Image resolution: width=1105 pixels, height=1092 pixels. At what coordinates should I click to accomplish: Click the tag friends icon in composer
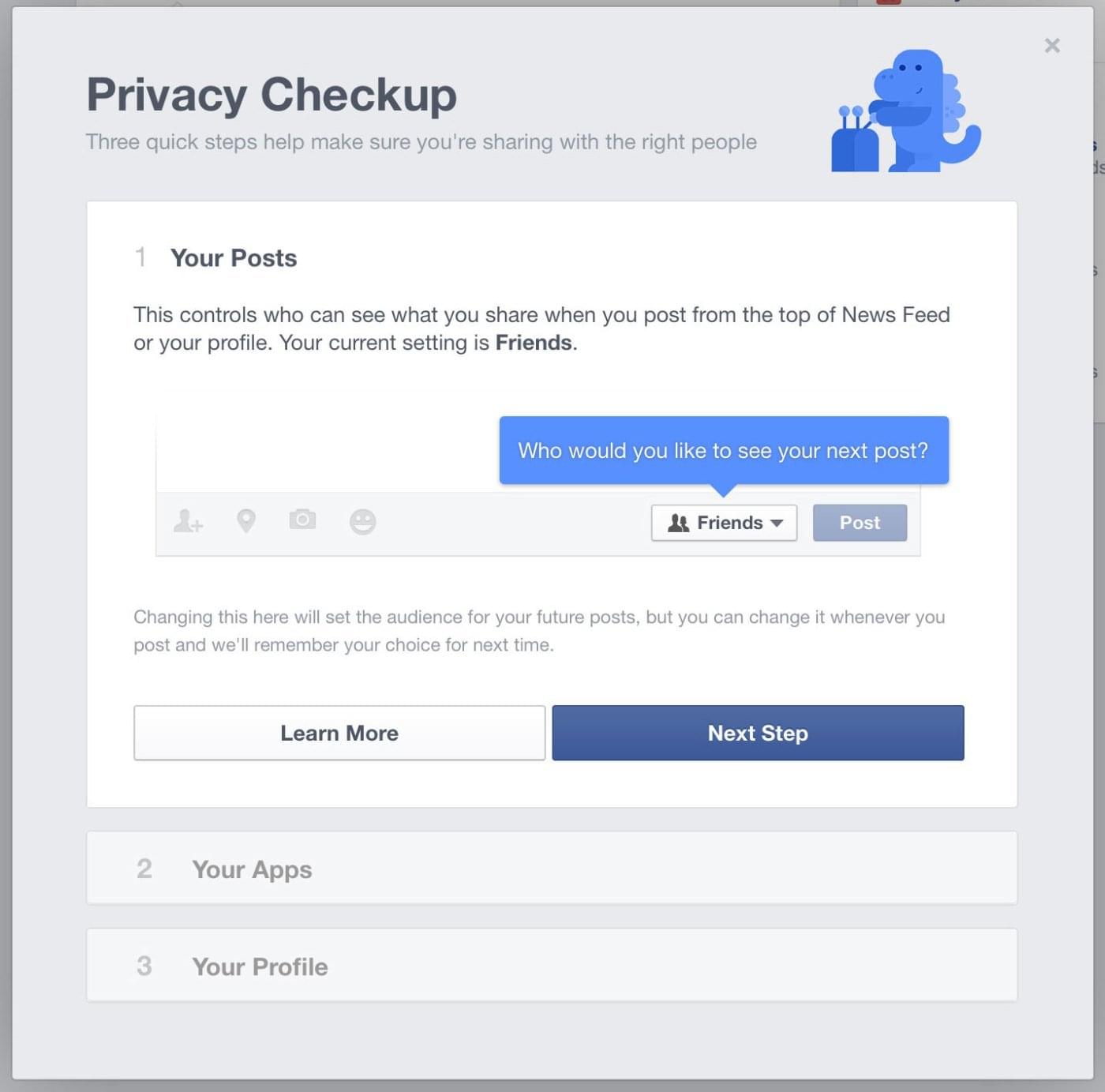188,521
